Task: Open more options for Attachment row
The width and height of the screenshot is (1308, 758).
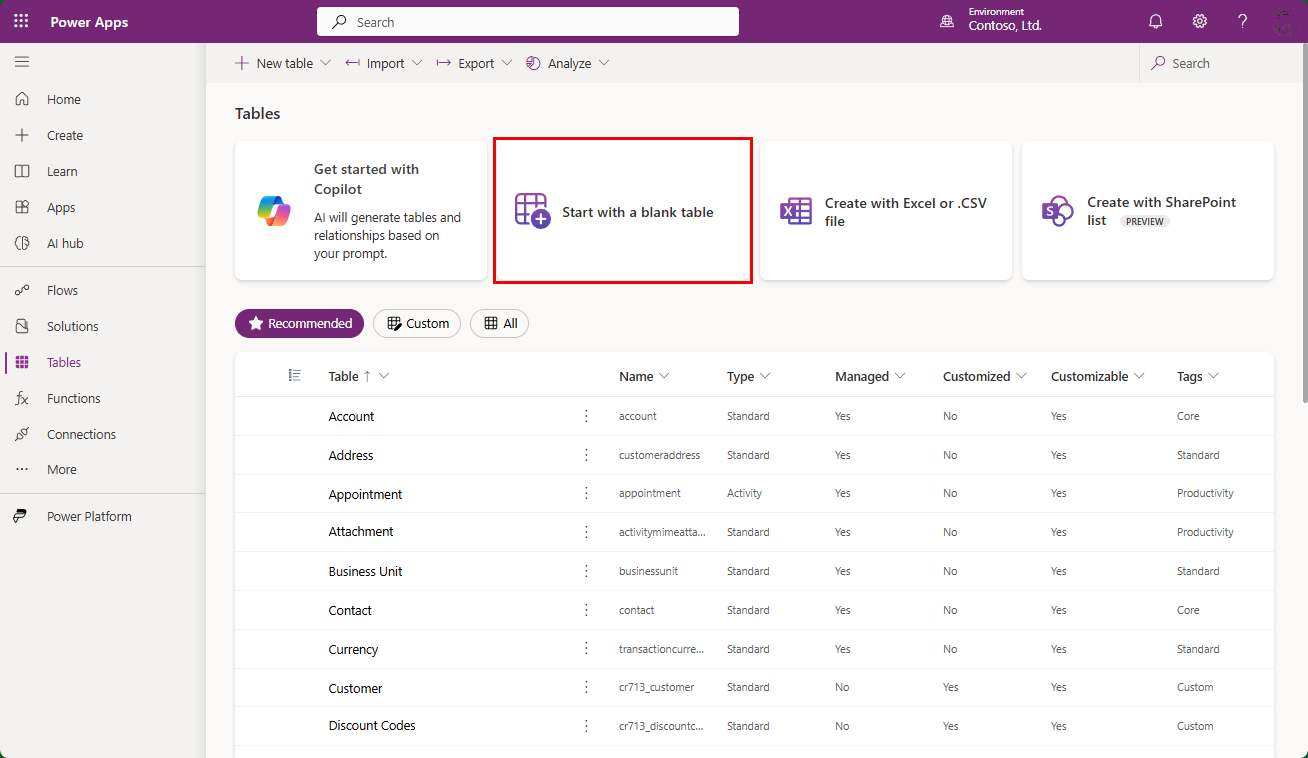Action: [x=586, y=532]
